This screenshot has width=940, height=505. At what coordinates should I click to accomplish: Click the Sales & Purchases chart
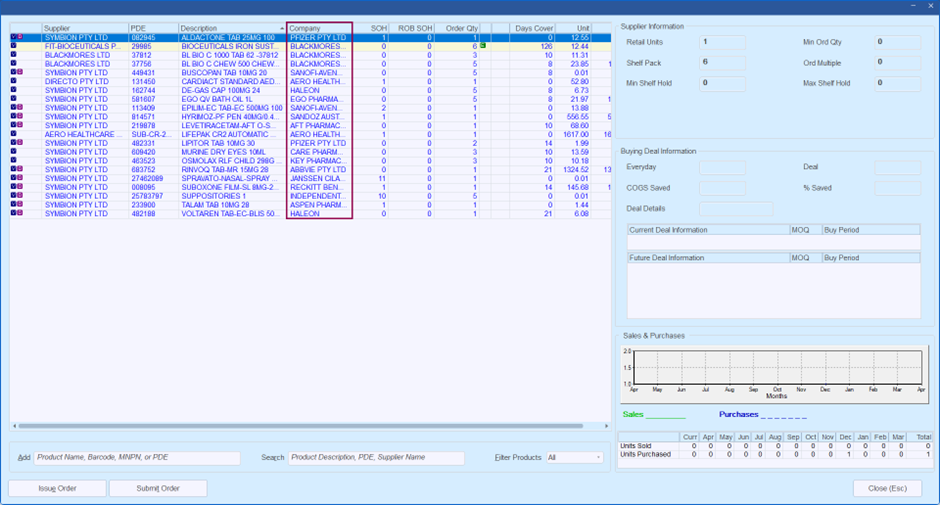click(775, 374)
